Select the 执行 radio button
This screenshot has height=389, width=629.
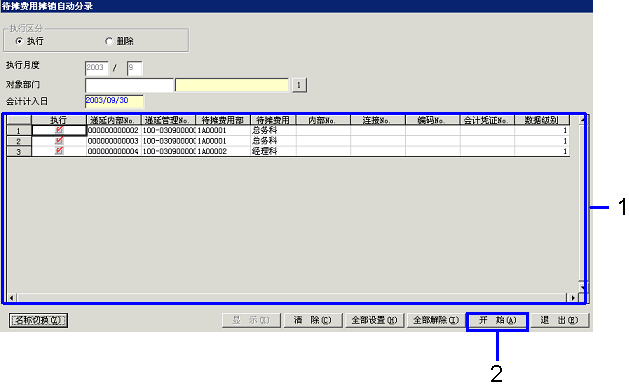(x=19, y=41)
